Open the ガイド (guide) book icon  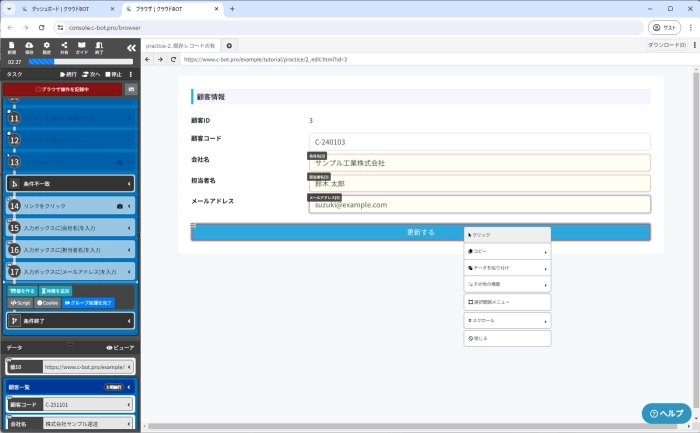tap(82, 47)
